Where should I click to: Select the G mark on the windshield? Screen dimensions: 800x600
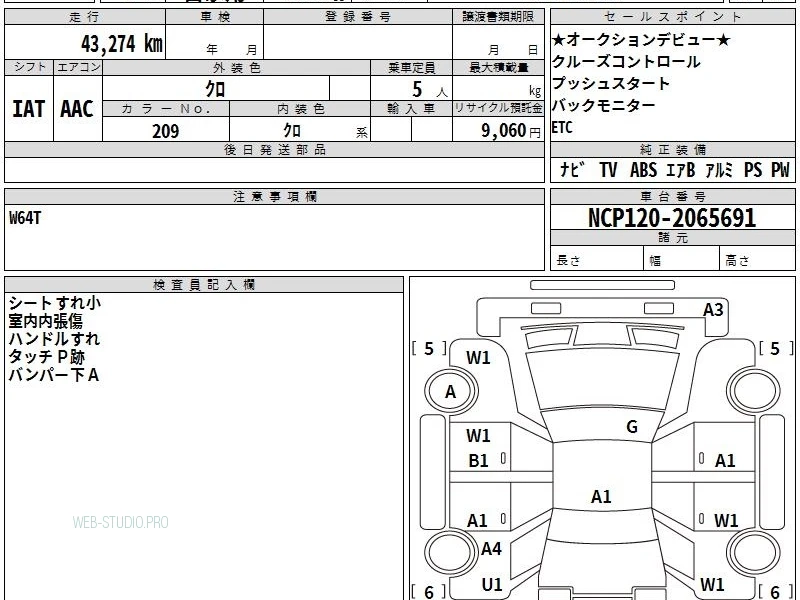pos(632,427)
